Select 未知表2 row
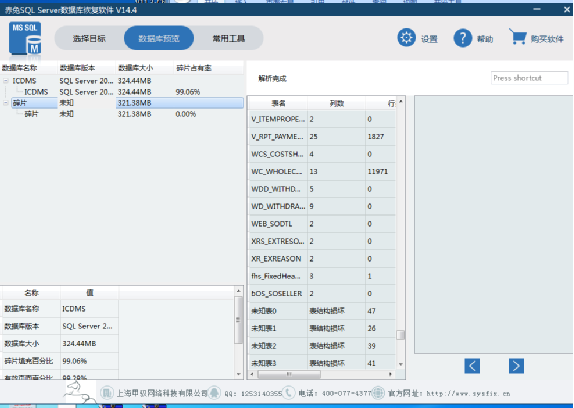574x408 pixels. 322,346
